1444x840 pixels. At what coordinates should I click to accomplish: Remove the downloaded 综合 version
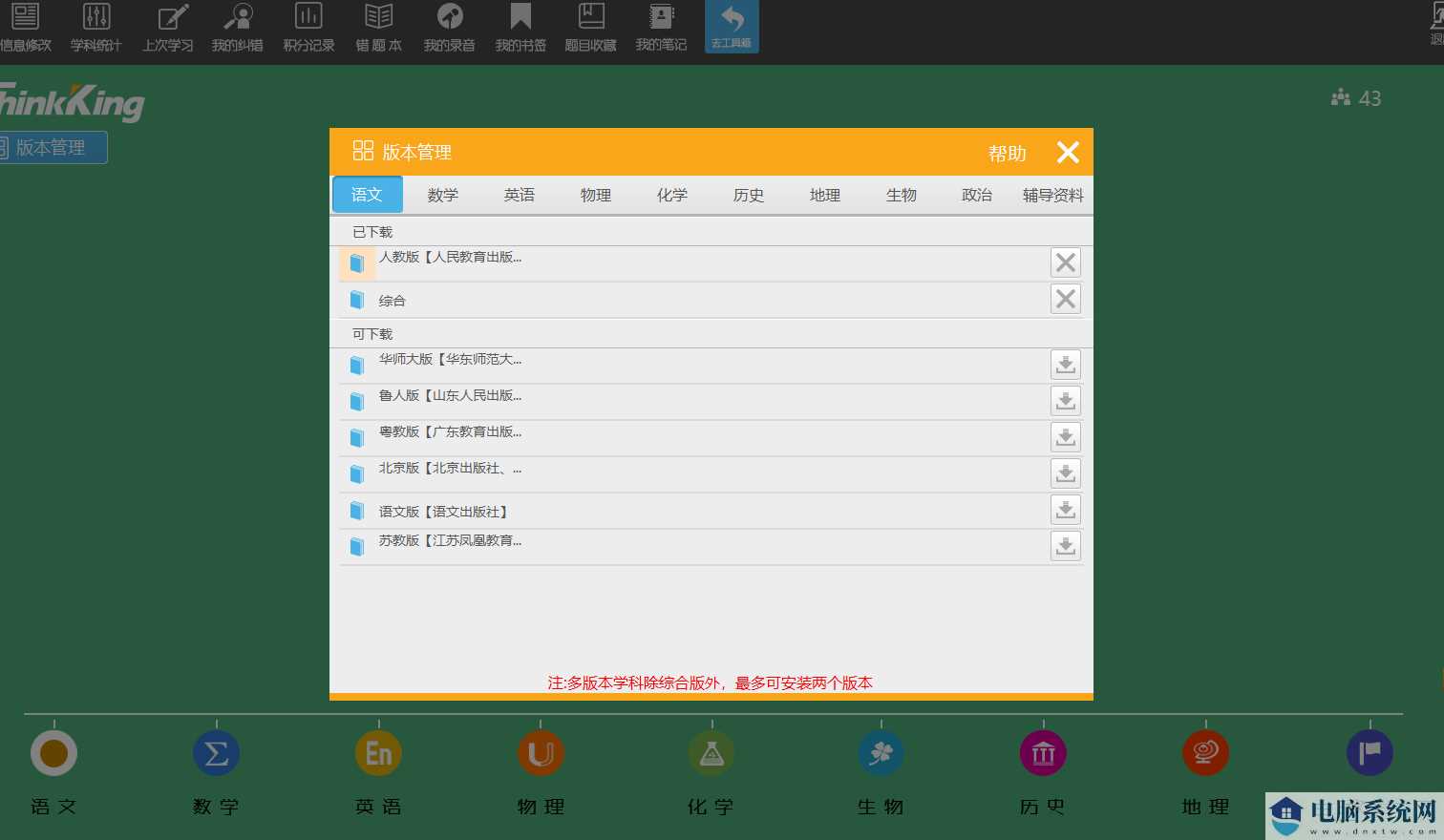[1066, 299]
